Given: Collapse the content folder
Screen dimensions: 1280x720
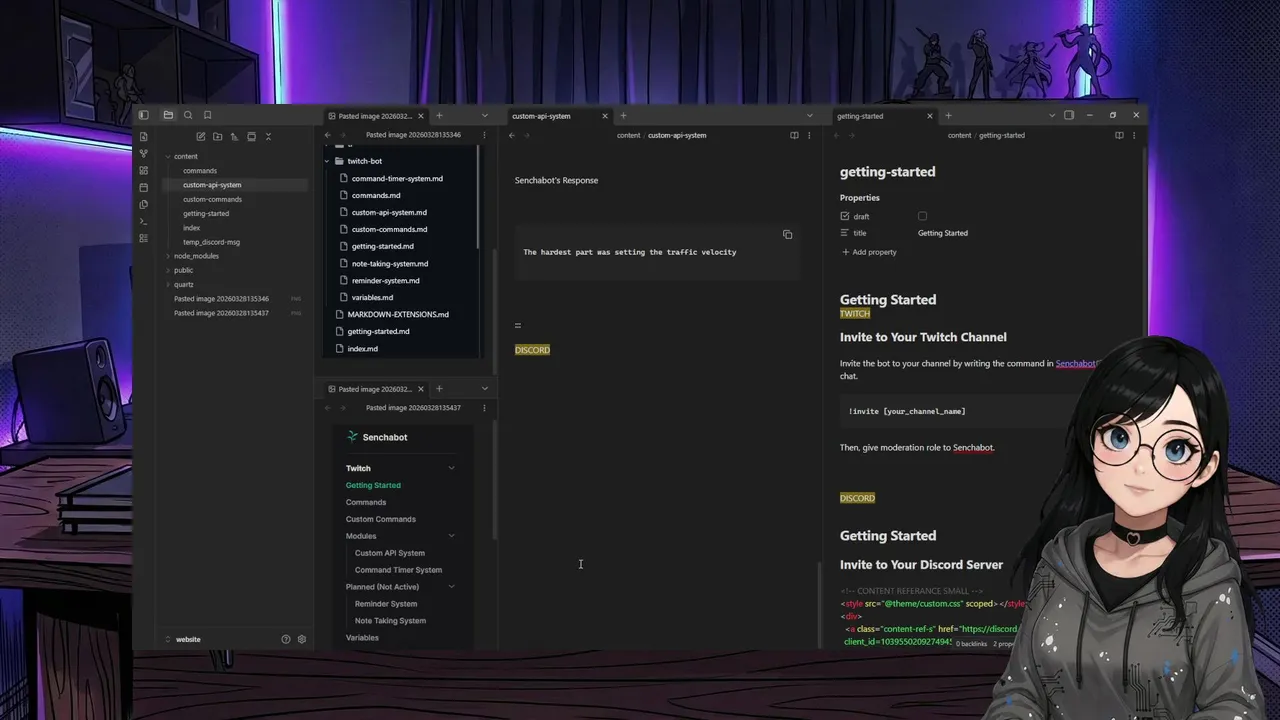Looking at the screenshot, I should 168,156.
